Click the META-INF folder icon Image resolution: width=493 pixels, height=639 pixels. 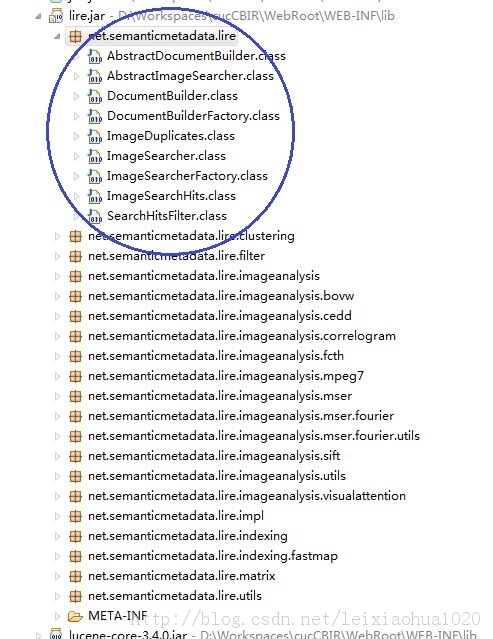coord(75,616)
